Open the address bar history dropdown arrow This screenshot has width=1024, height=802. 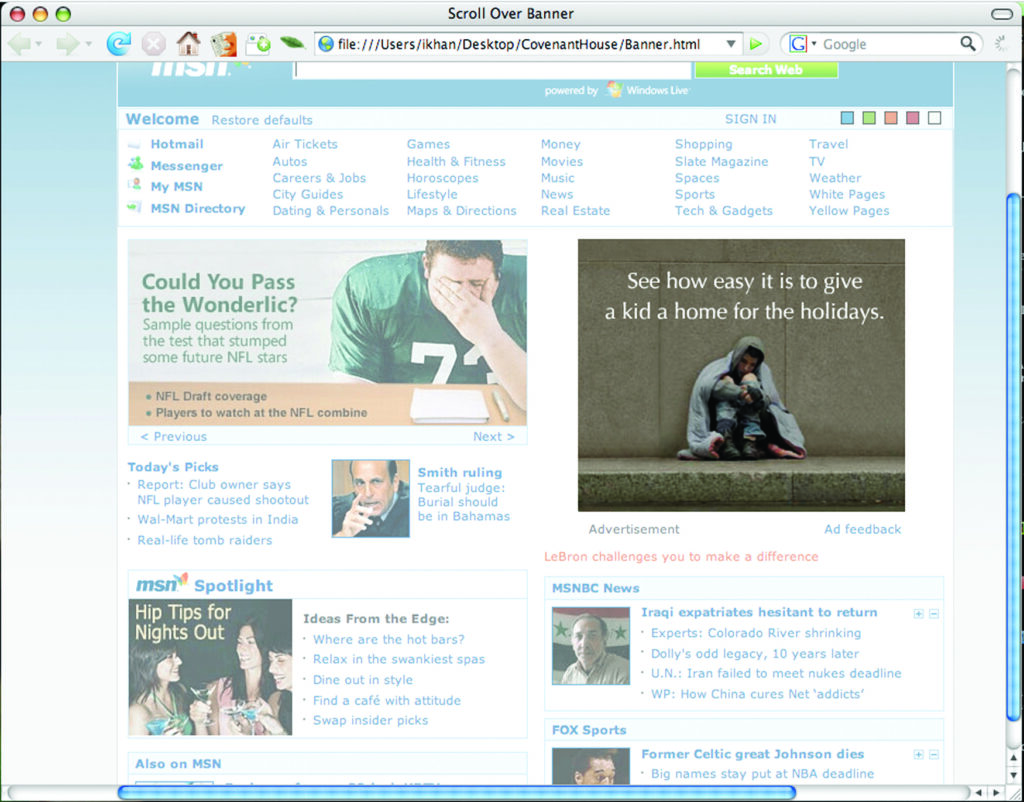[x=731, y=44]
